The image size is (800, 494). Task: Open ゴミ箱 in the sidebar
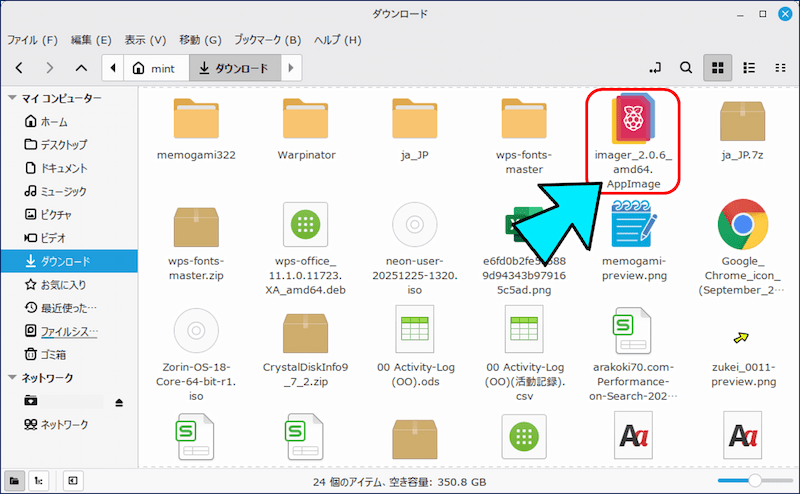pyautogui.click(x=69, y=354)
